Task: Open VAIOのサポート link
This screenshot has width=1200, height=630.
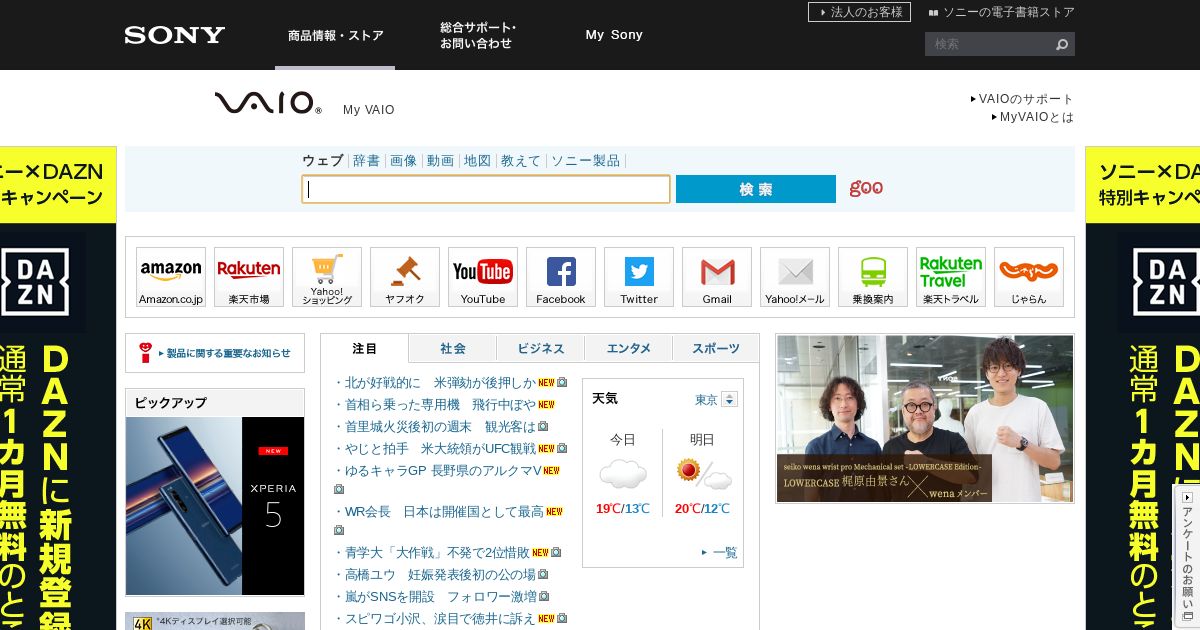Action: point(1022,99)
